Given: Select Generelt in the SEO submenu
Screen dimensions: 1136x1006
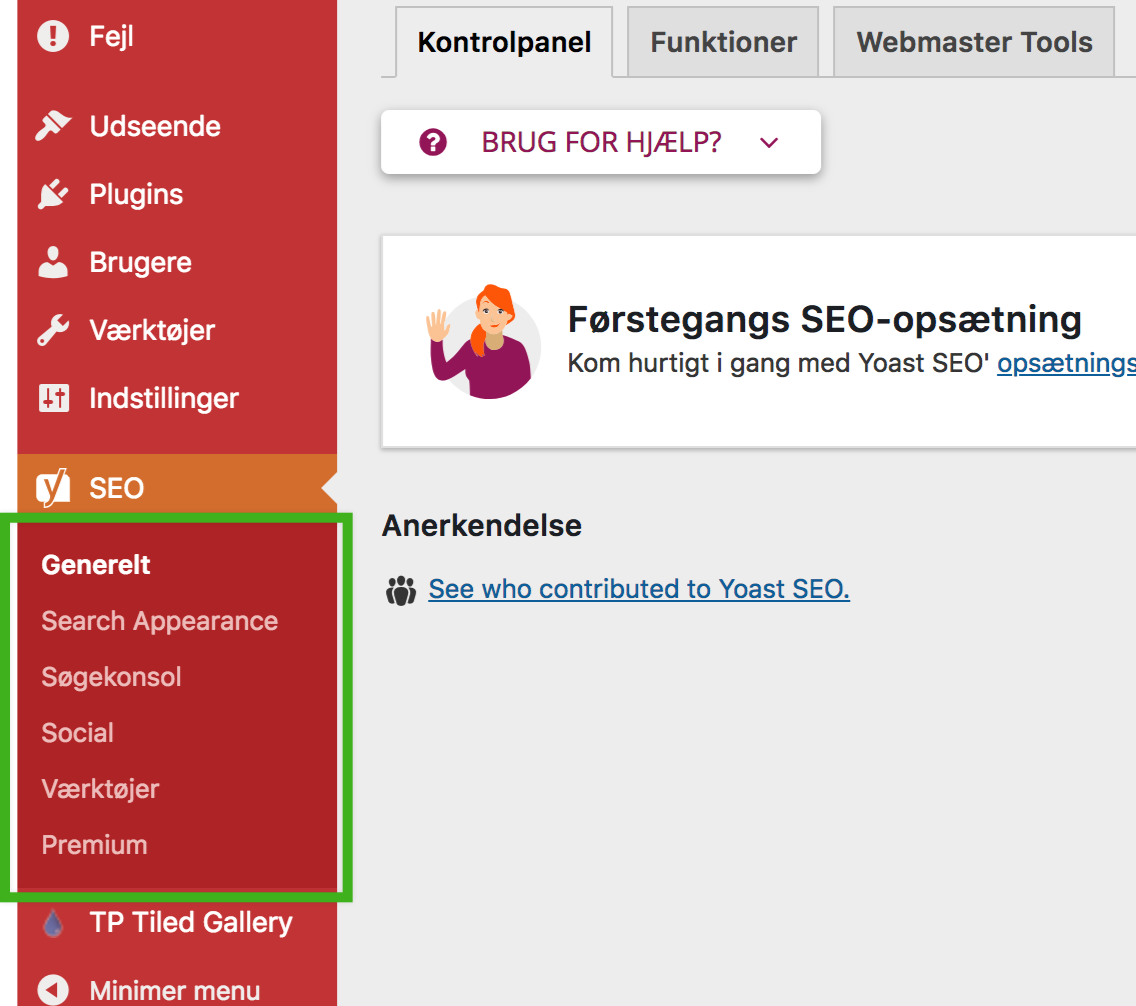Looking at the screenshot, I should (96, 565).
